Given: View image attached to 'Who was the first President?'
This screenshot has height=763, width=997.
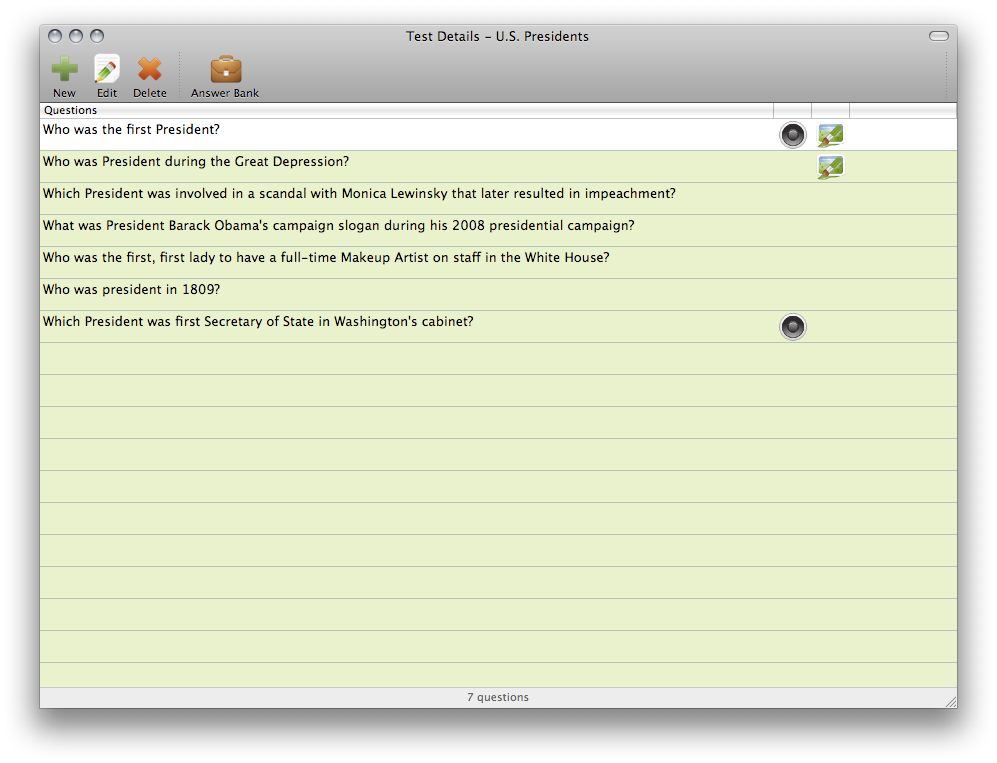Looking at the screenshot, I should click(x=830, y=135).
